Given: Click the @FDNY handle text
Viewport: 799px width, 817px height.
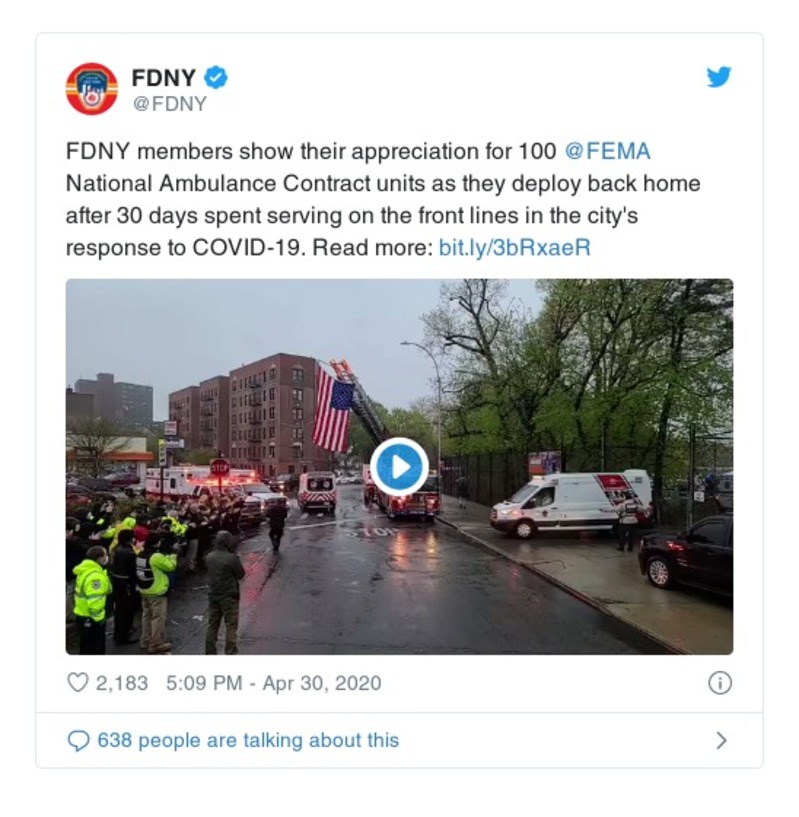Looking at the screenshot, I should [x=170, y=104].
